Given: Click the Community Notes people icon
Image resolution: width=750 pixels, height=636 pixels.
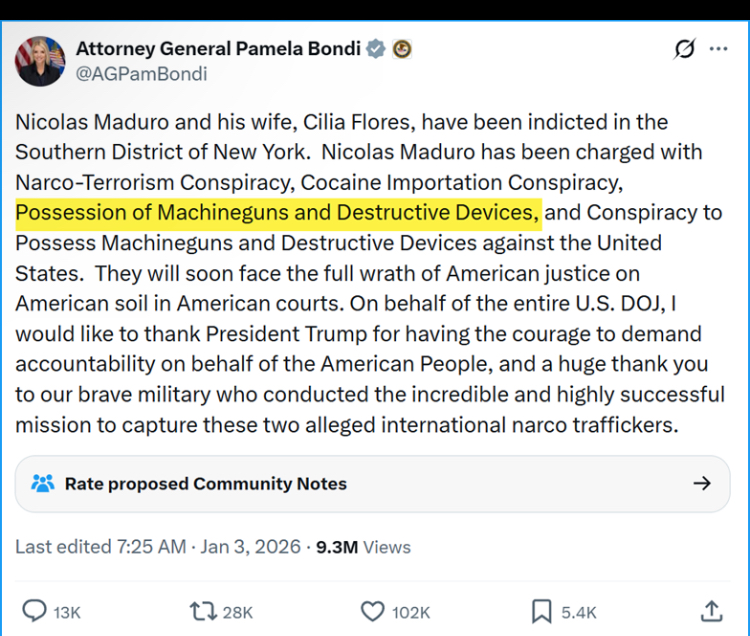Looking at the screenshot, I should [42, 484].
